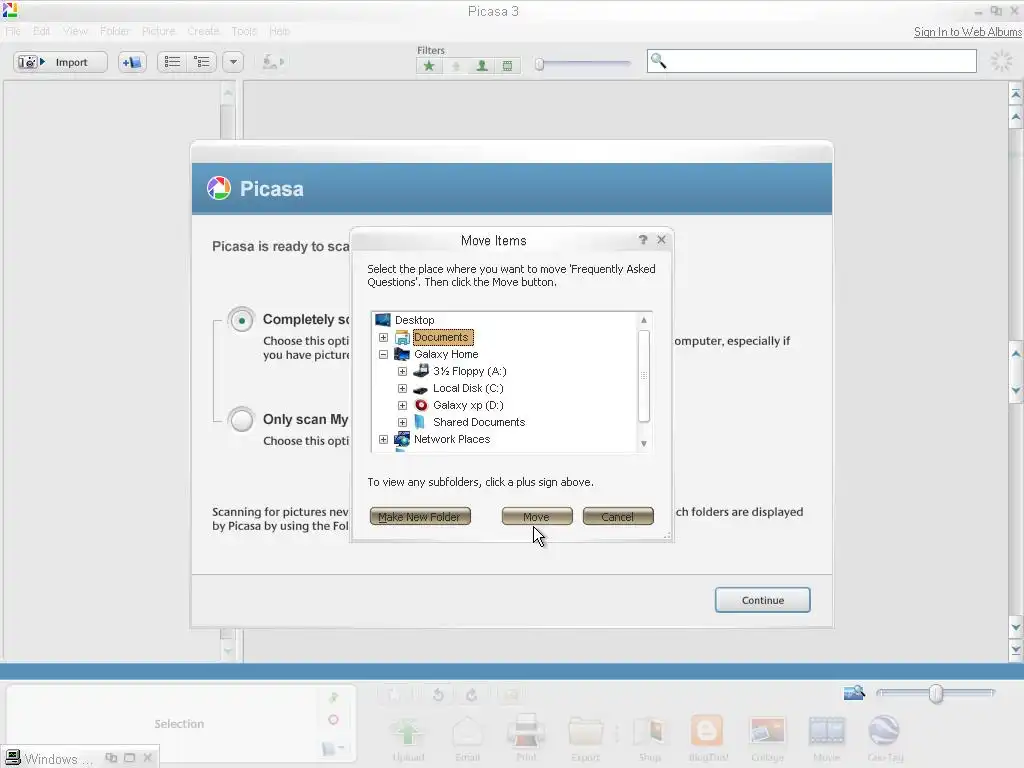Click the thumbnail zoom magnifier icon

(854, 692)
